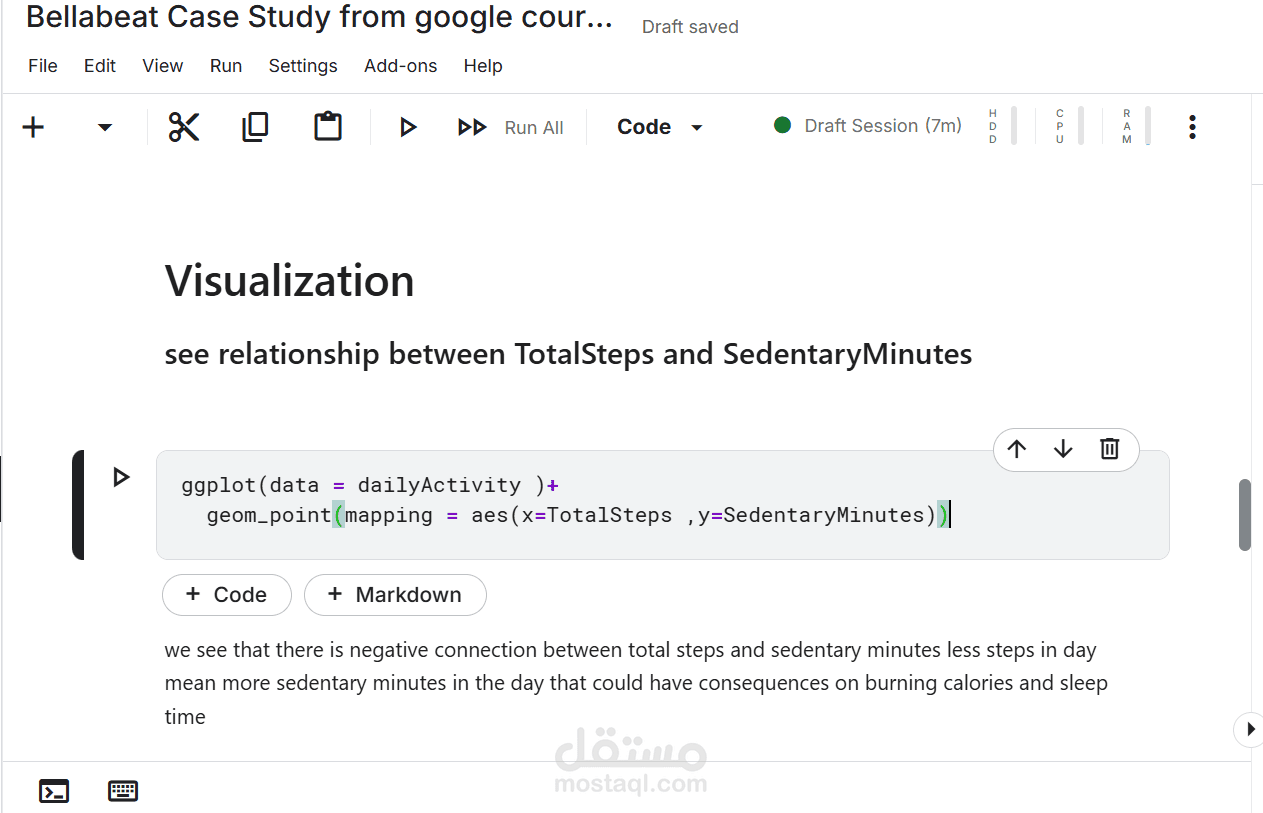
Task: Expand the add cell dropdown arrow
Action: tap(105, 127)
